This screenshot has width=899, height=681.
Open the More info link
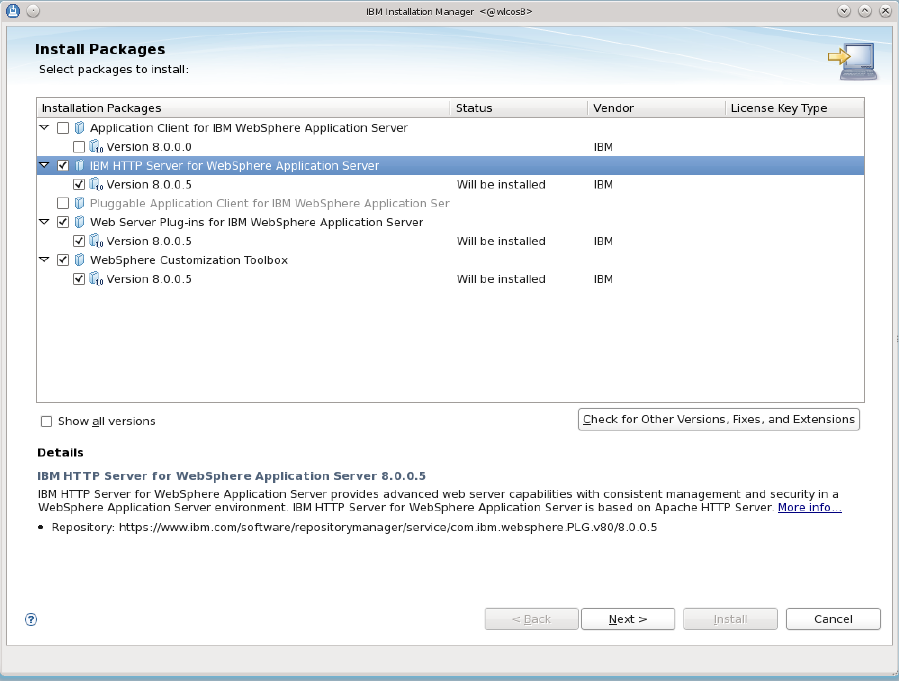[x=810, y=507]
